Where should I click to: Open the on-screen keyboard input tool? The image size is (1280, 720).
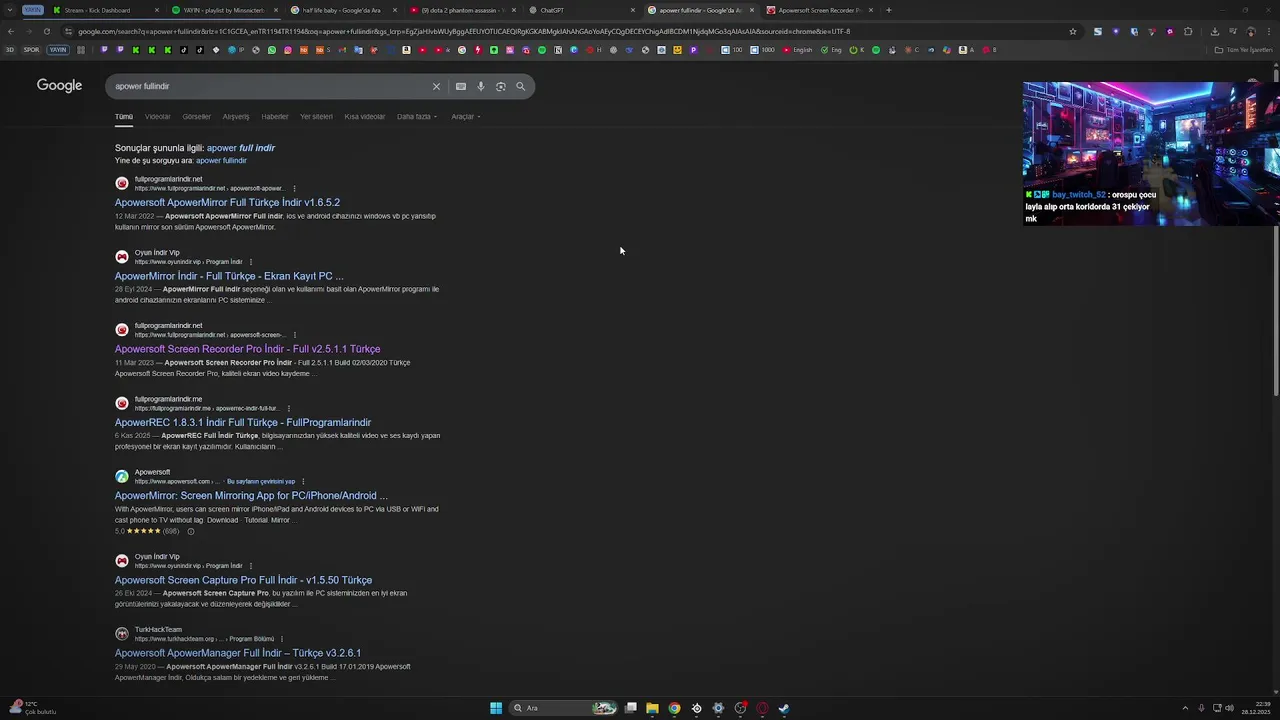[x=461, y=86]
